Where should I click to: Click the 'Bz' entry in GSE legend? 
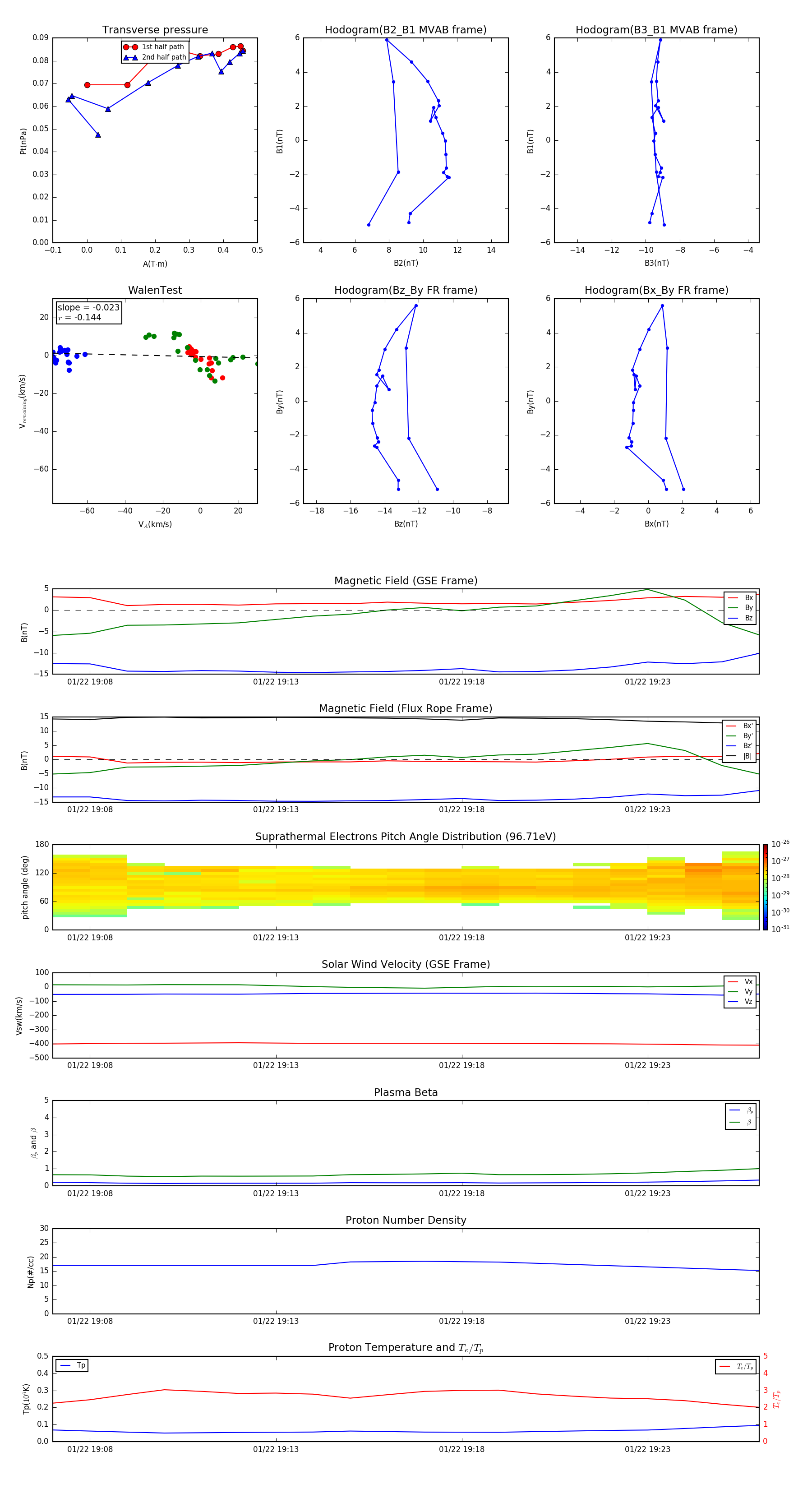click(741, 618)
